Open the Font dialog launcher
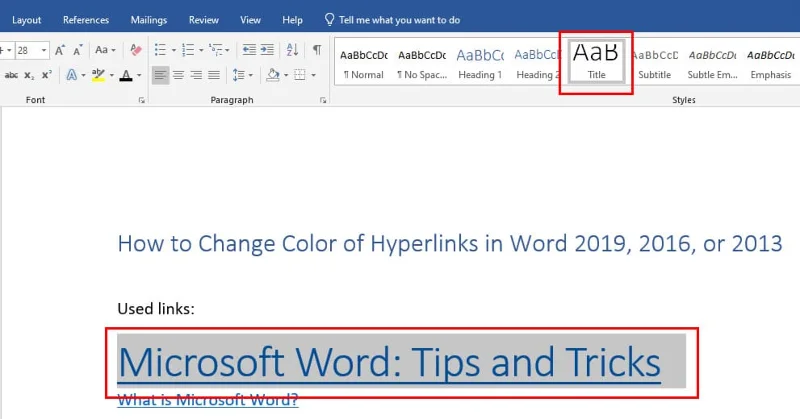800x419 pixels. tap(141, 101)
